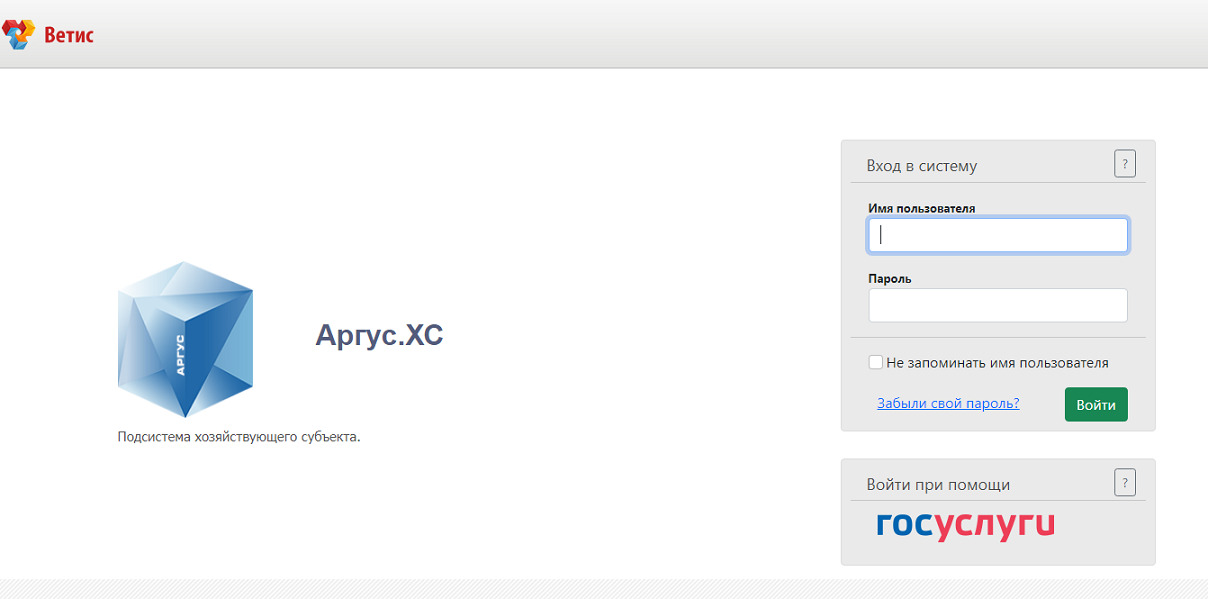
Task: Open the Ветис header title link
Action: tap(69, 36)
